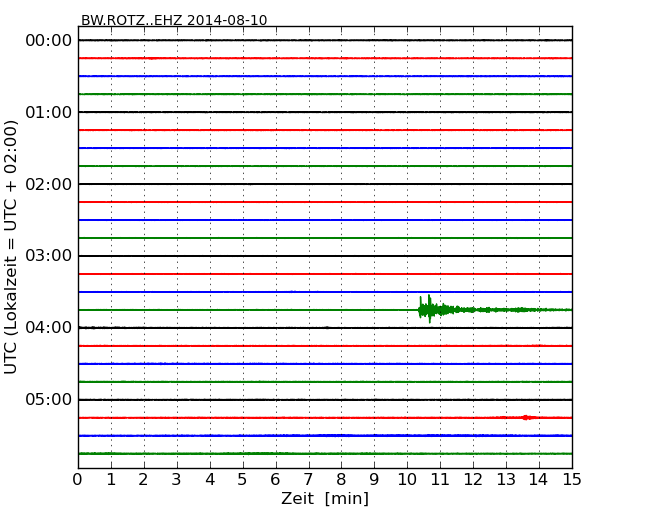Click the black trace at 00:00
The height and width of the screenshot is (520, 650).
click(325, 40)
